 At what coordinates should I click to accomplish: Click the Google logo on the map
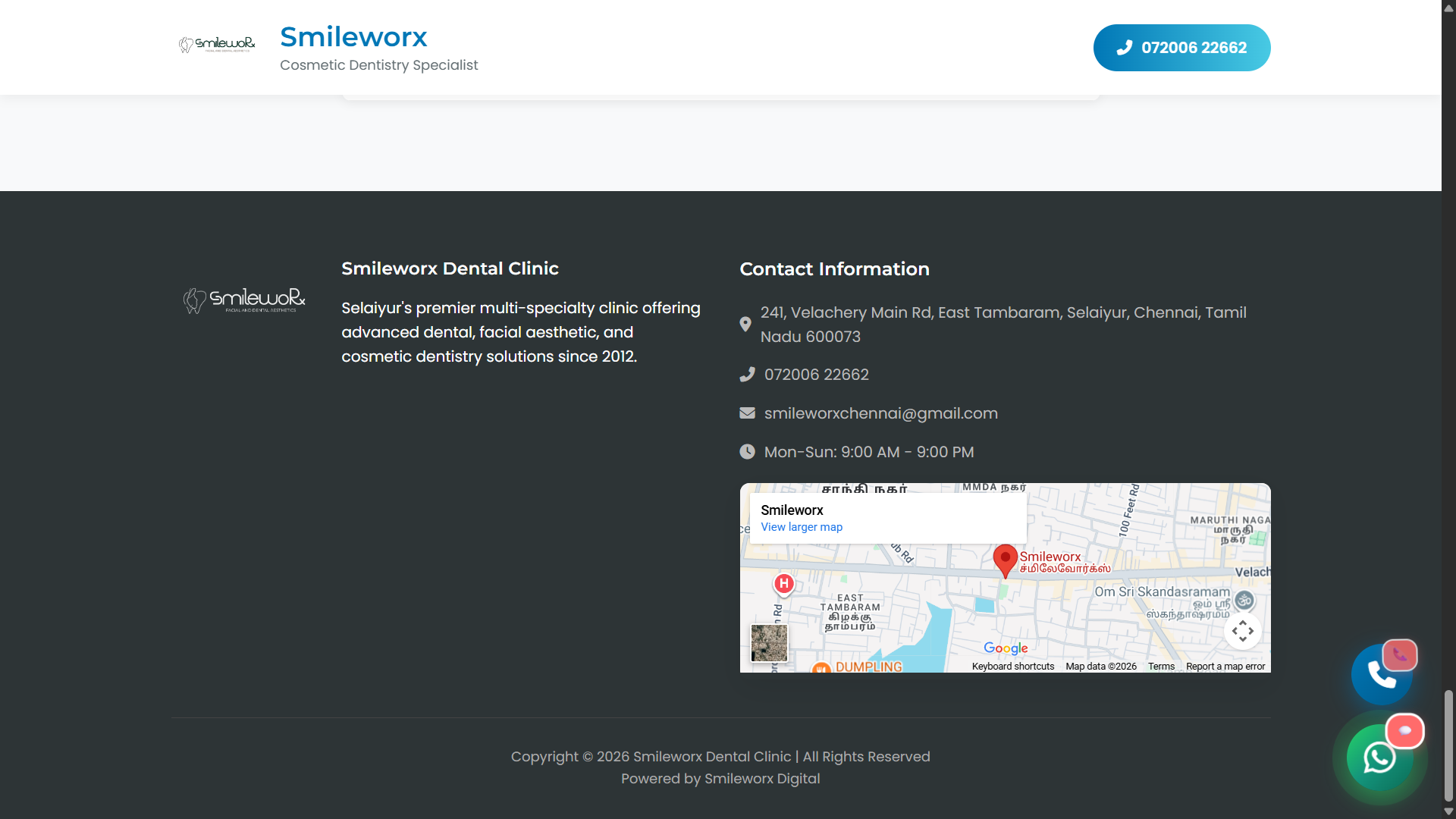pyautogui.click(x=1006, y=648)
